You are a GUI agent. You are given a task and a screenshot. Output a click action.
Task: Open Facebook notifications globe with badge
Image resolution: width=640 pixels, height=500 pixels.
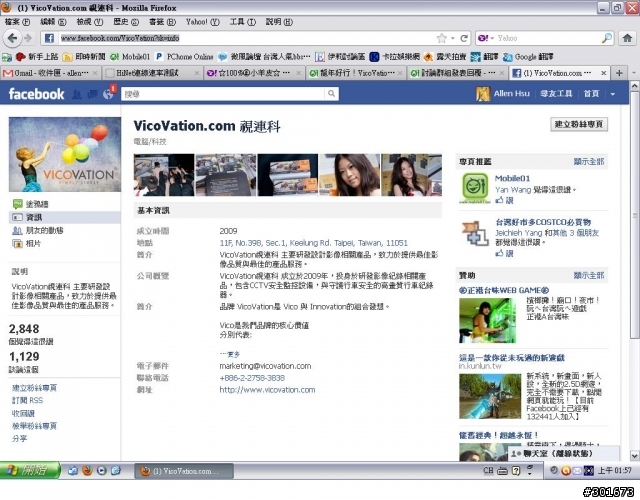[x=109, y=93]
